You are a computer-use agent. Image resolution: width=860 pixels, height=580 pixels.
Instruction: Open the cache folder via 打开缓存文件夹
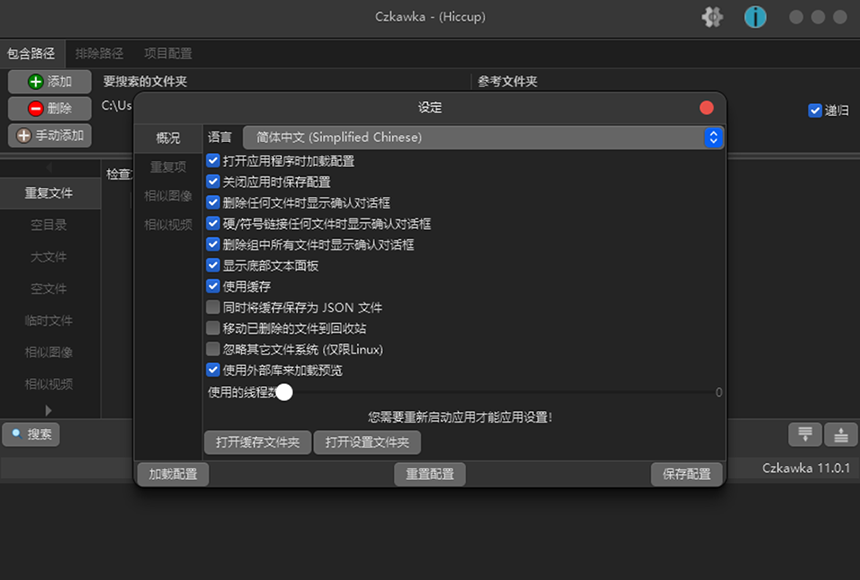(x=257, y=443)
